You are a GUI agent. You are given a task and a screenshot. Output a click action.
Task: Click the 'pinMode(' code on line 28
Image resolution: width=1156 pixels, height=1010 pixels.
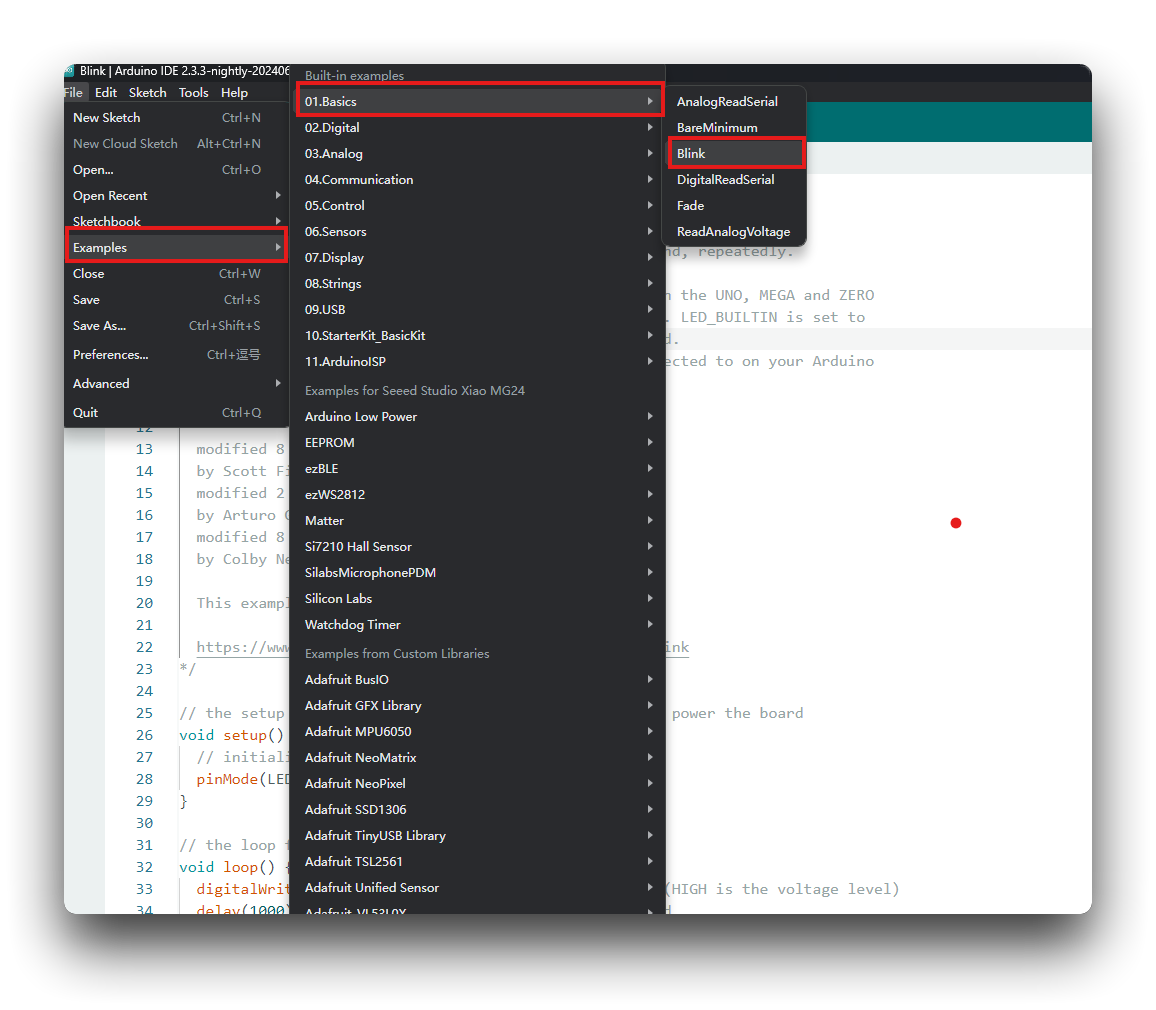tap(231, 779)
